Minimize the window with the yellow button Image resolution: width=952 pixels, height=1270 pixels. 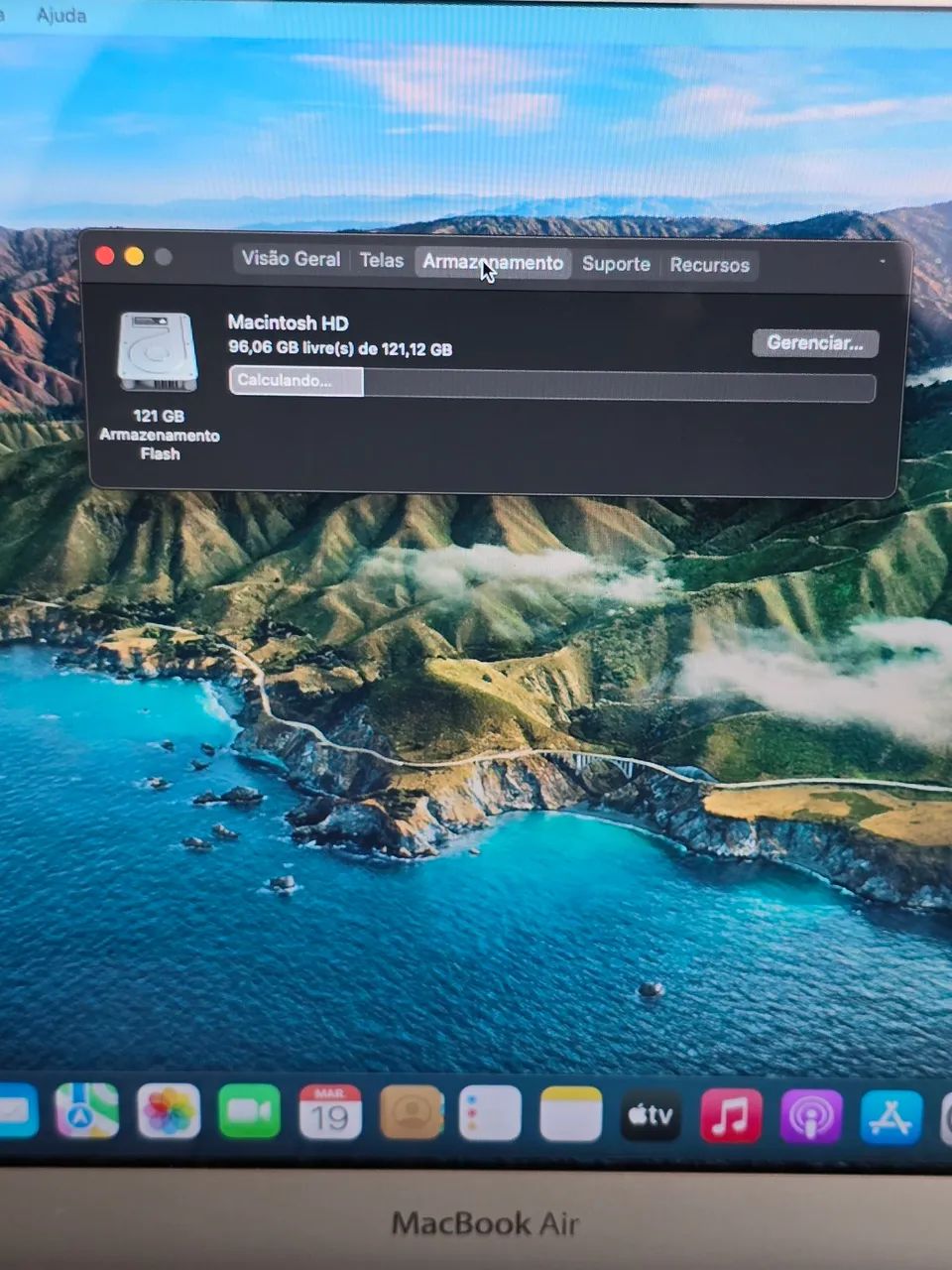134,257
